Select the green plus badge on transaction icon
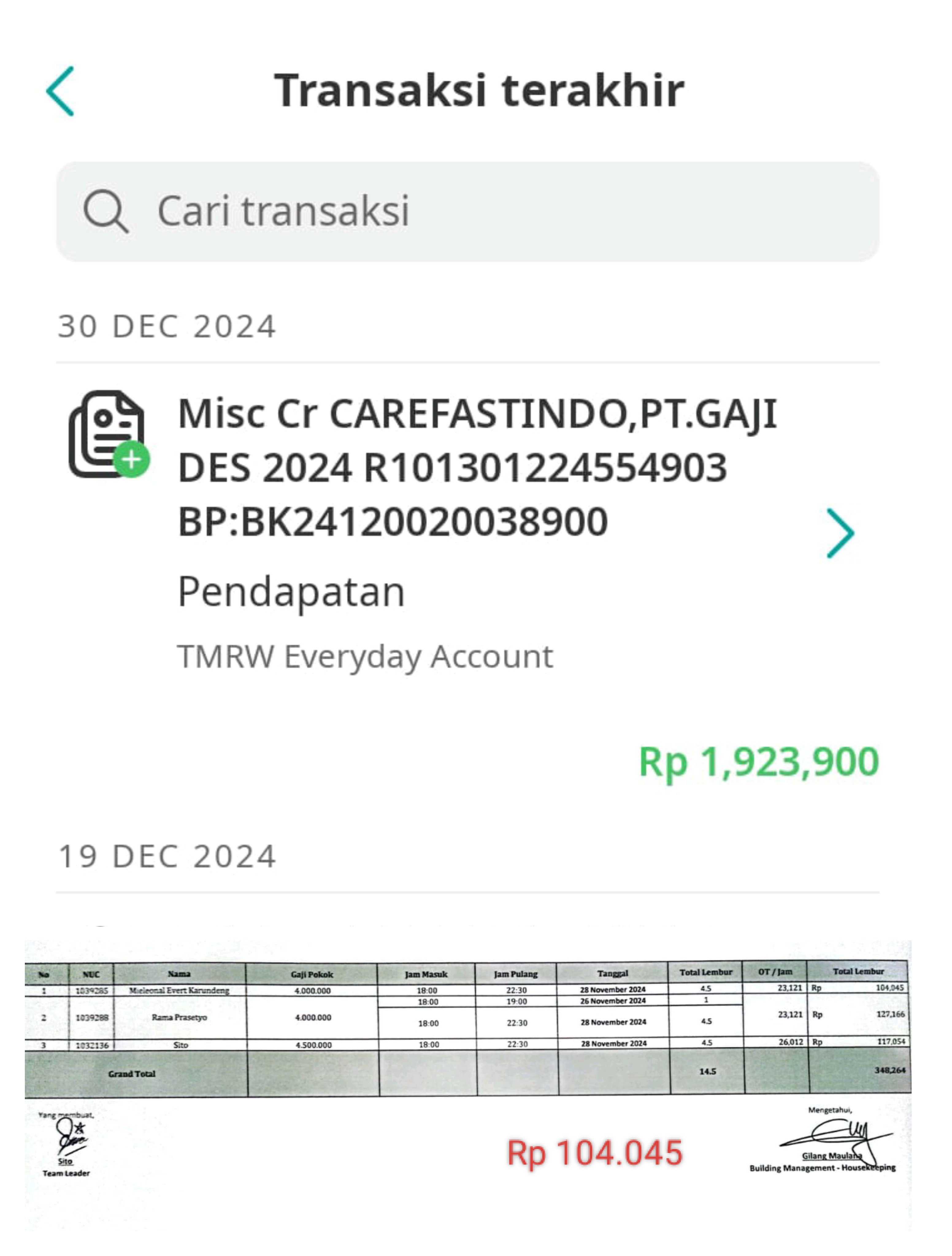 tap(132, 459)
